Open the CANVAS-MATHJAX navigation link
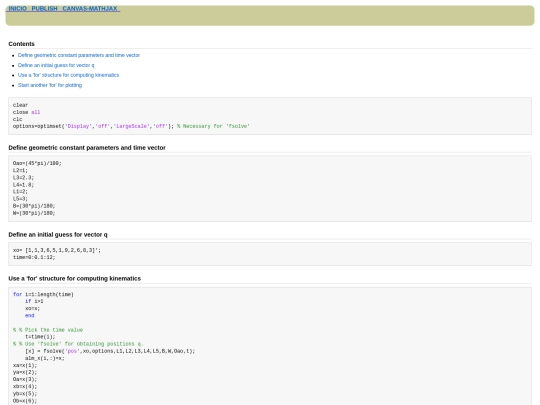 tap(90, 9)
